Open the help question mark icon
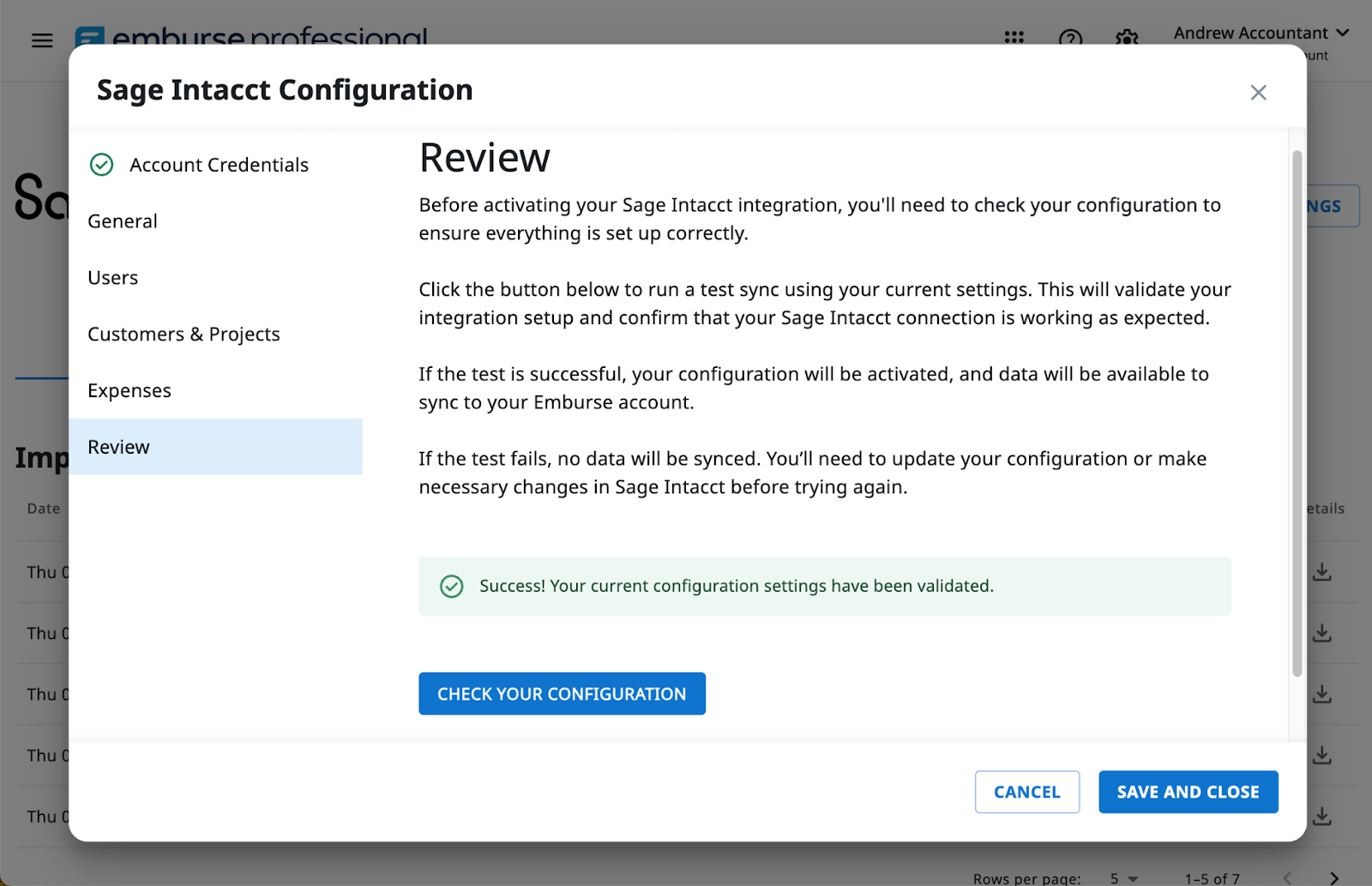 [1070, 38]
